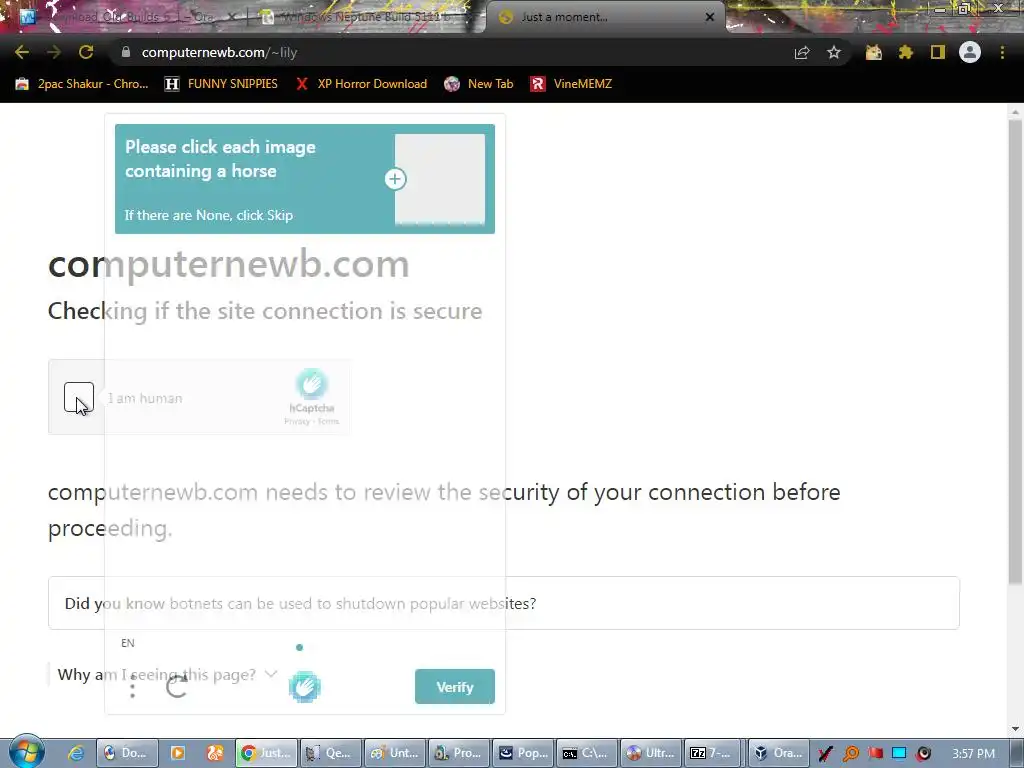The image size is (1024, 768).
Task: Switch to the Pop... taskbar window
Action: click(522, 753)
